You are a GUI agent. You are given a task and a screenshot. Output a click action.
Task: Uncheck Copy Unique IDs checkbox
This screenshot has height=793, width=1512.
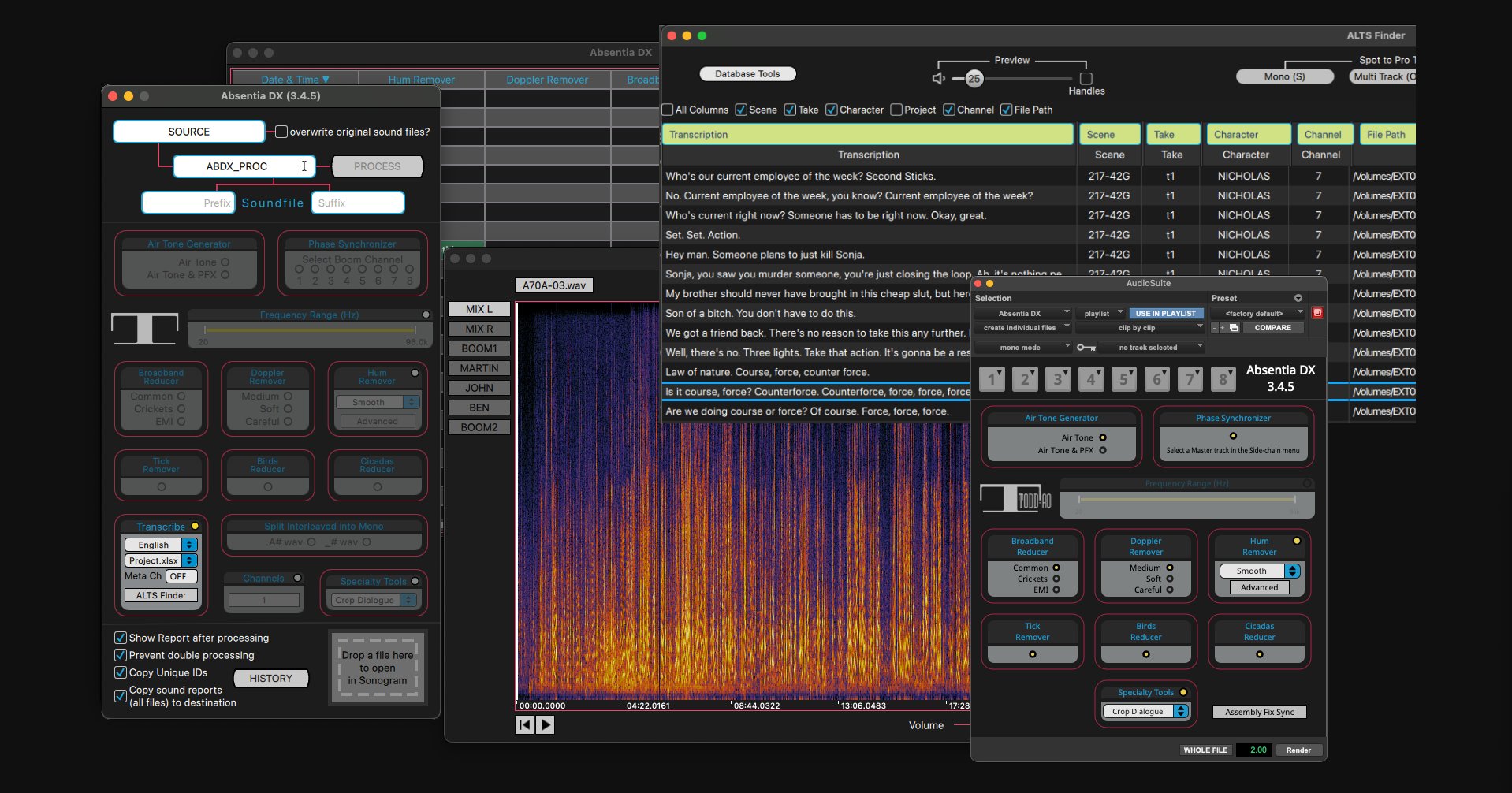[121, 672]
